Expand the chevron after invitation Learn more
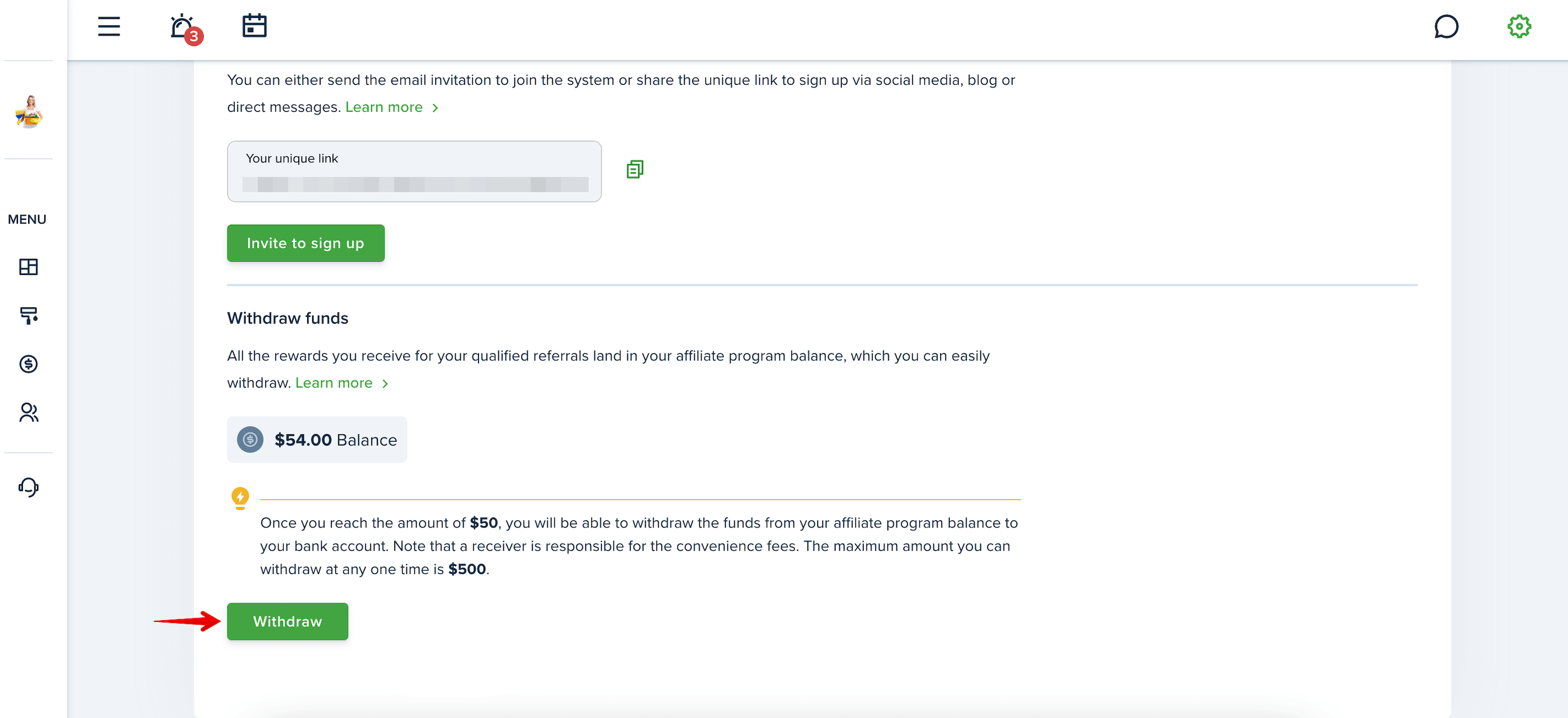This screenshot has height=718, width=1568. click(x=435, y=108)
